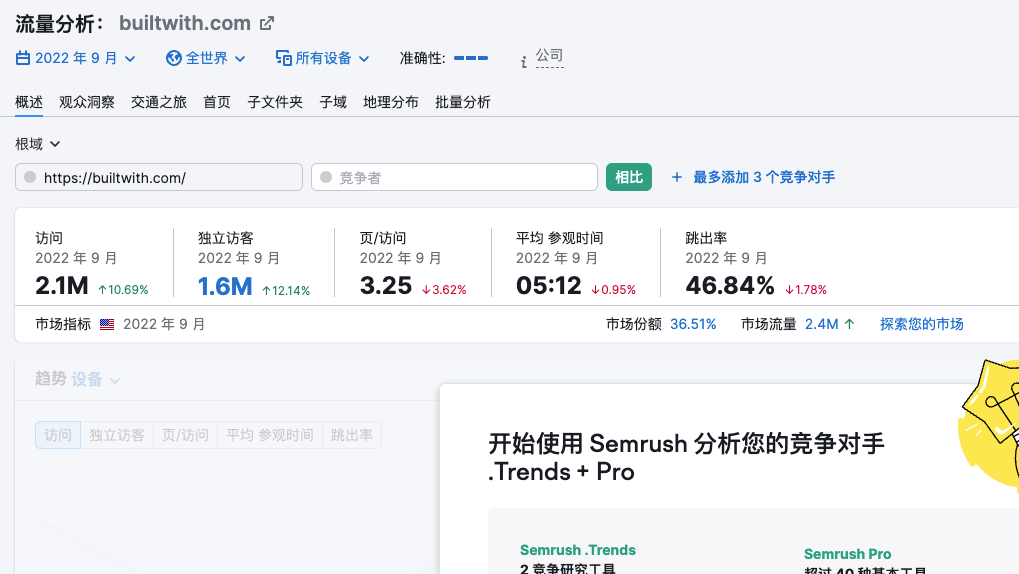Select the 页/访问 trend toggle button
The width and height of the screenshot is (1019, 574).
point(185,435)
